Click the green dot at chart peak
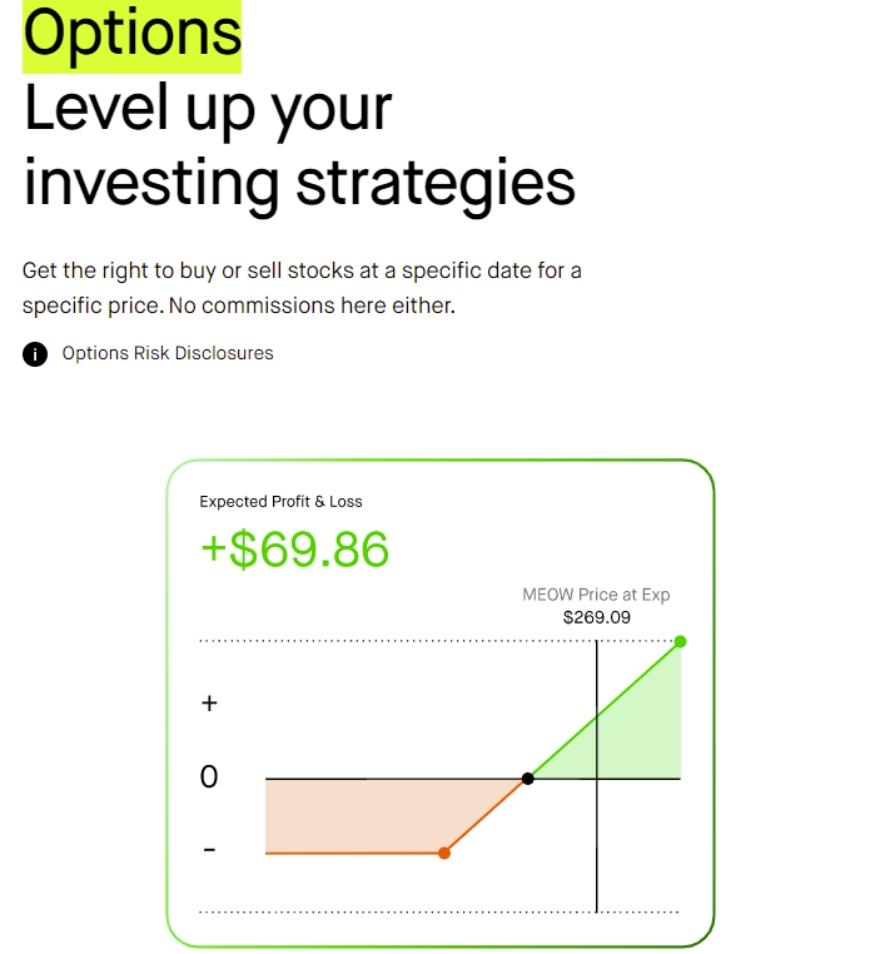The image size is (880, 954). coord(680,641)
